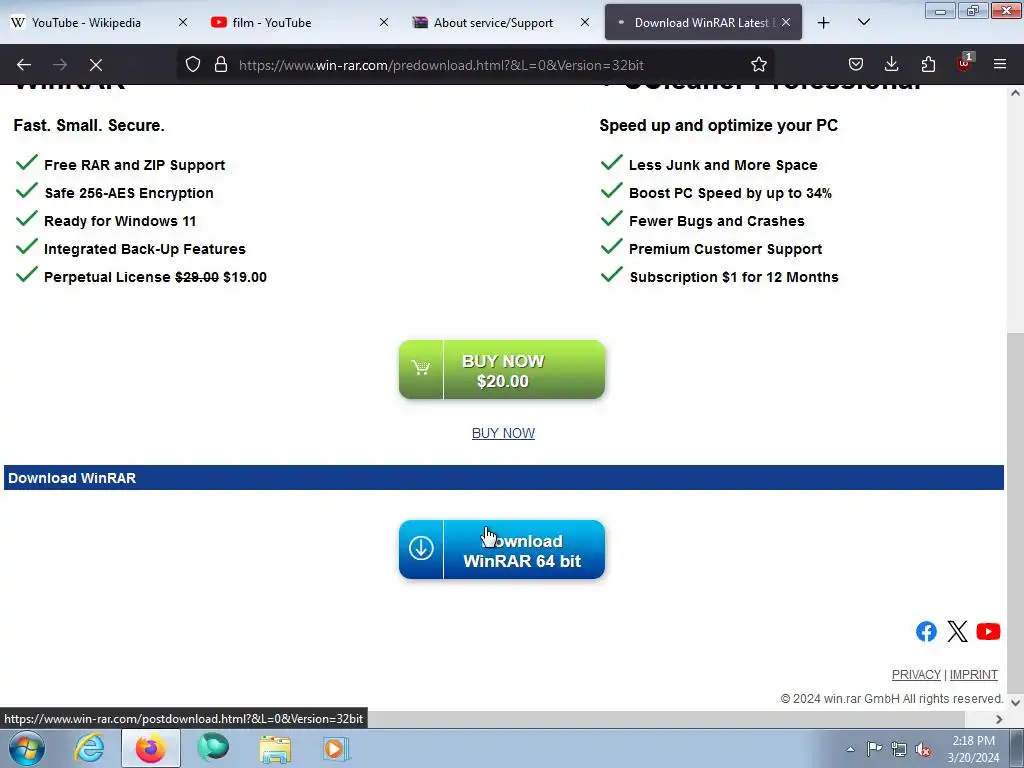Open the BUY NOW text link

pyautogui.click(x=503, y=434)
